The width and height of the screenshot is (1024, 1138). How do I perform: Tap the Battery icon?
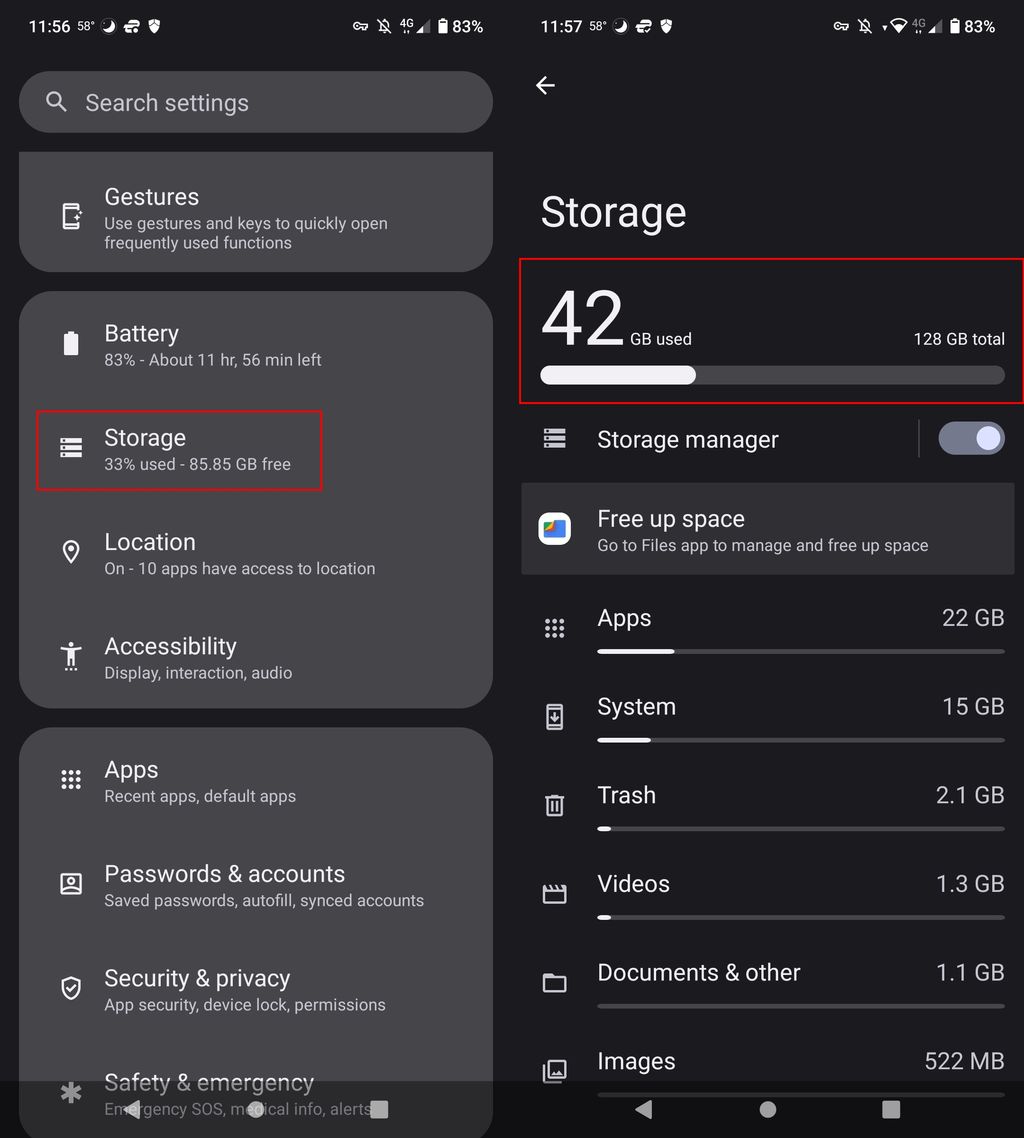[x=70, y=343]
